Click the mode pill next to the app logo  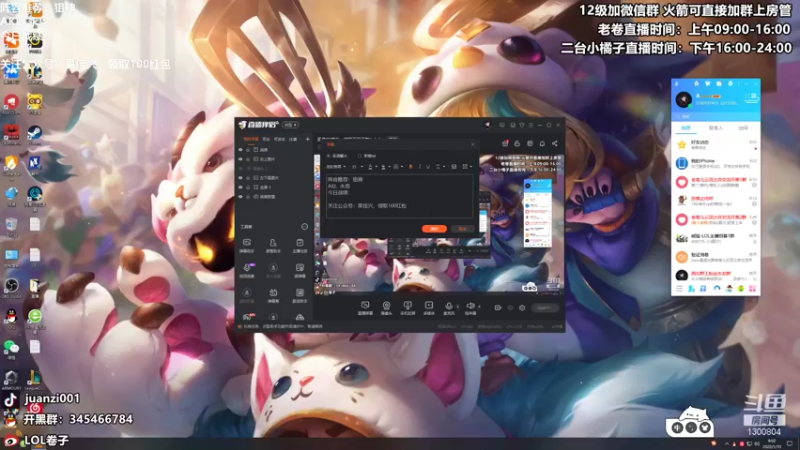click(x=290, y=125)
